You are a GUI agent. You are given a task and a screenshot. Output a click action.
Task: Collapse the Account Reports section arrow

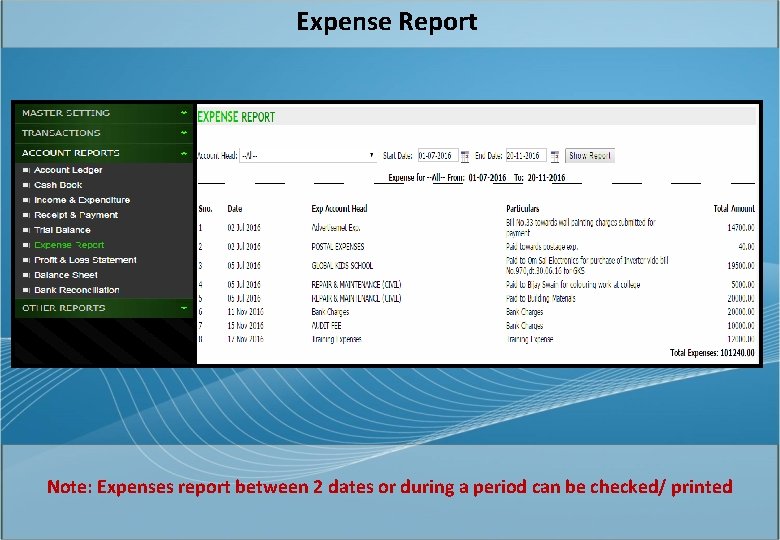[x=184, y=153]
